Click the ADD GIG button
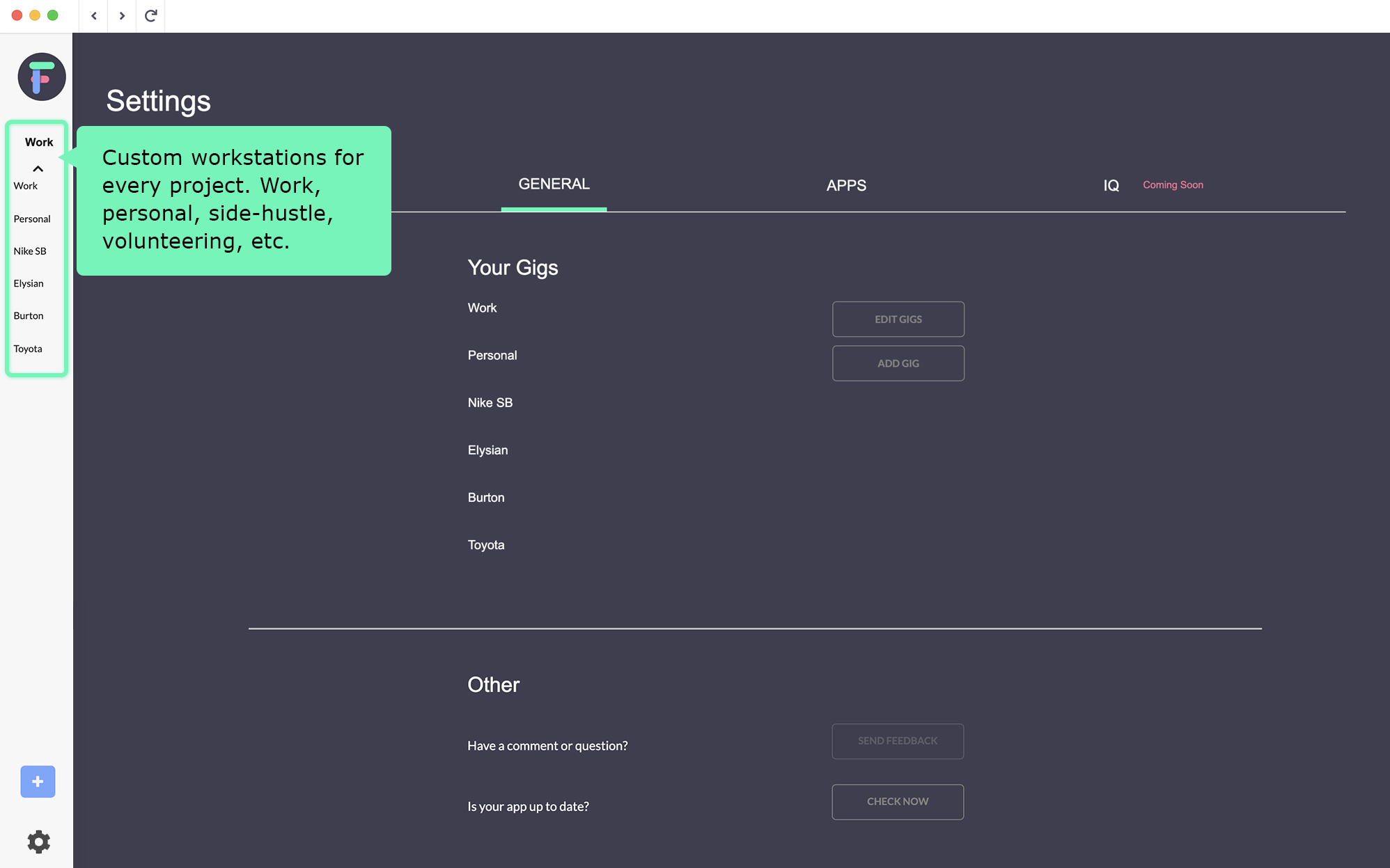 [x=898, y=363]
